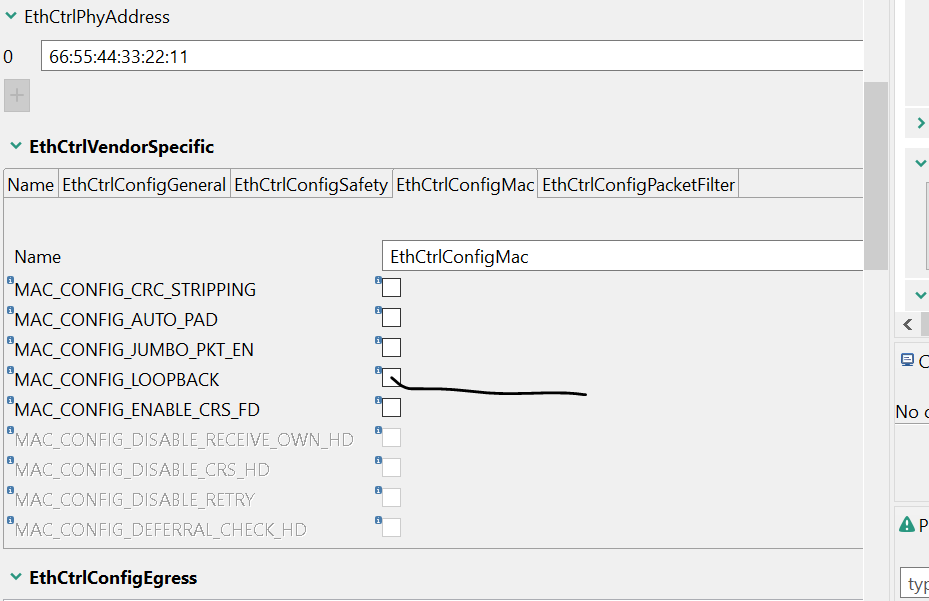Check the MAC_CONFIG_LOOPBACK checkbox

(x=390, y=377)
